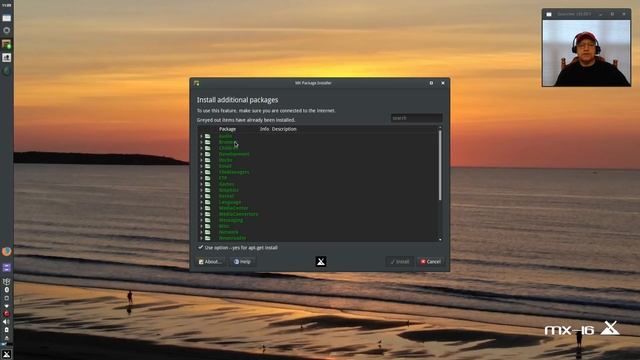Image resolution: width=640 pixels, height=360 pixels.
Task: Click the Graphics category folder icon
Action: [208, 190]
